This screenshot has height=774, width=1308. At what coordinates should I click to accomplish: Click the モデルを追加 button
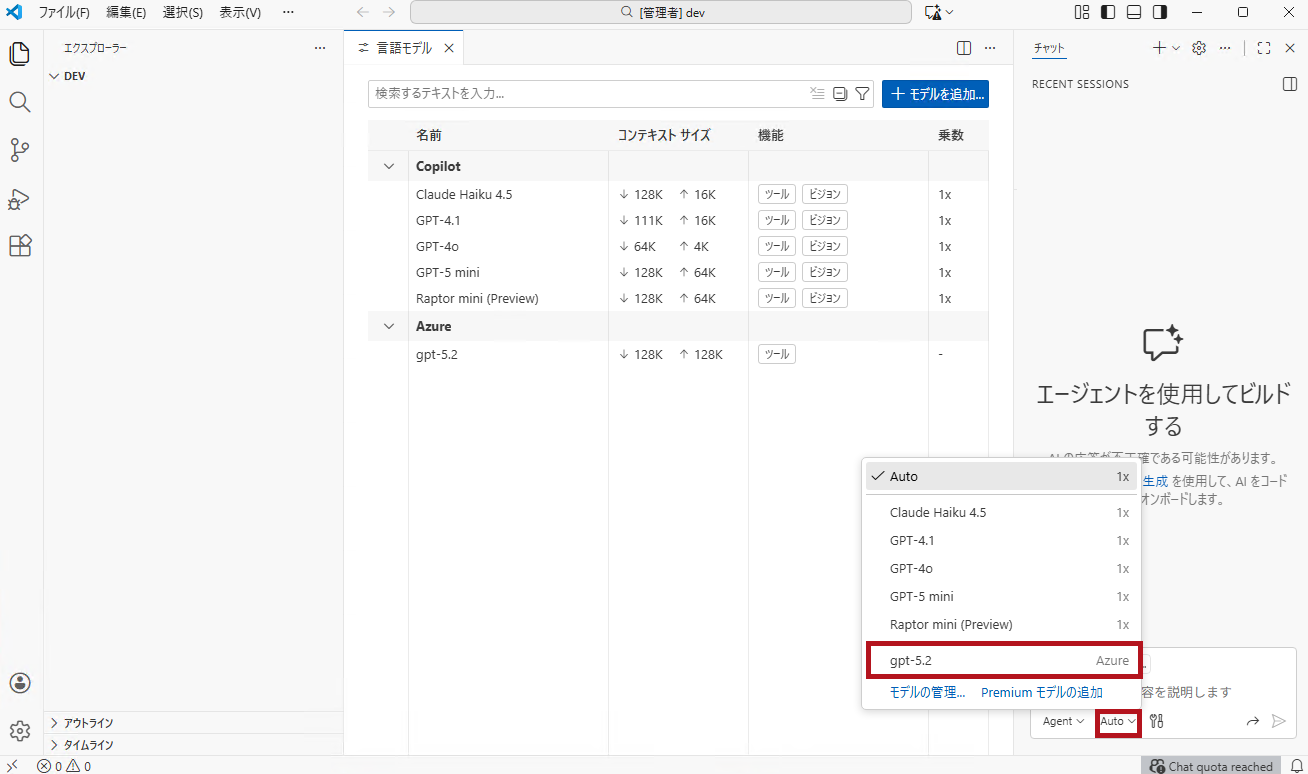935,93
